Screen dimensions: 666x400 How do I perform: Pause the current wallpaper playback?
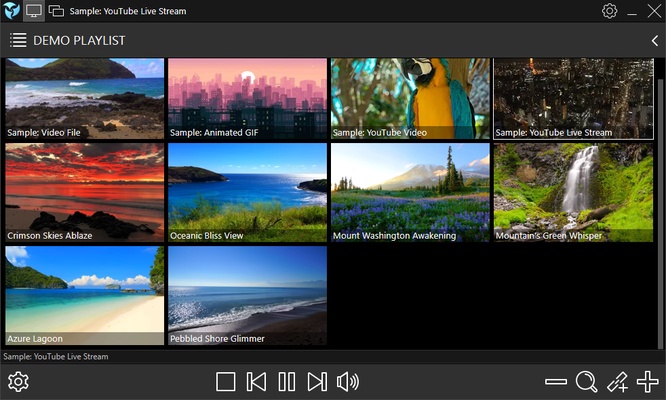287,382
